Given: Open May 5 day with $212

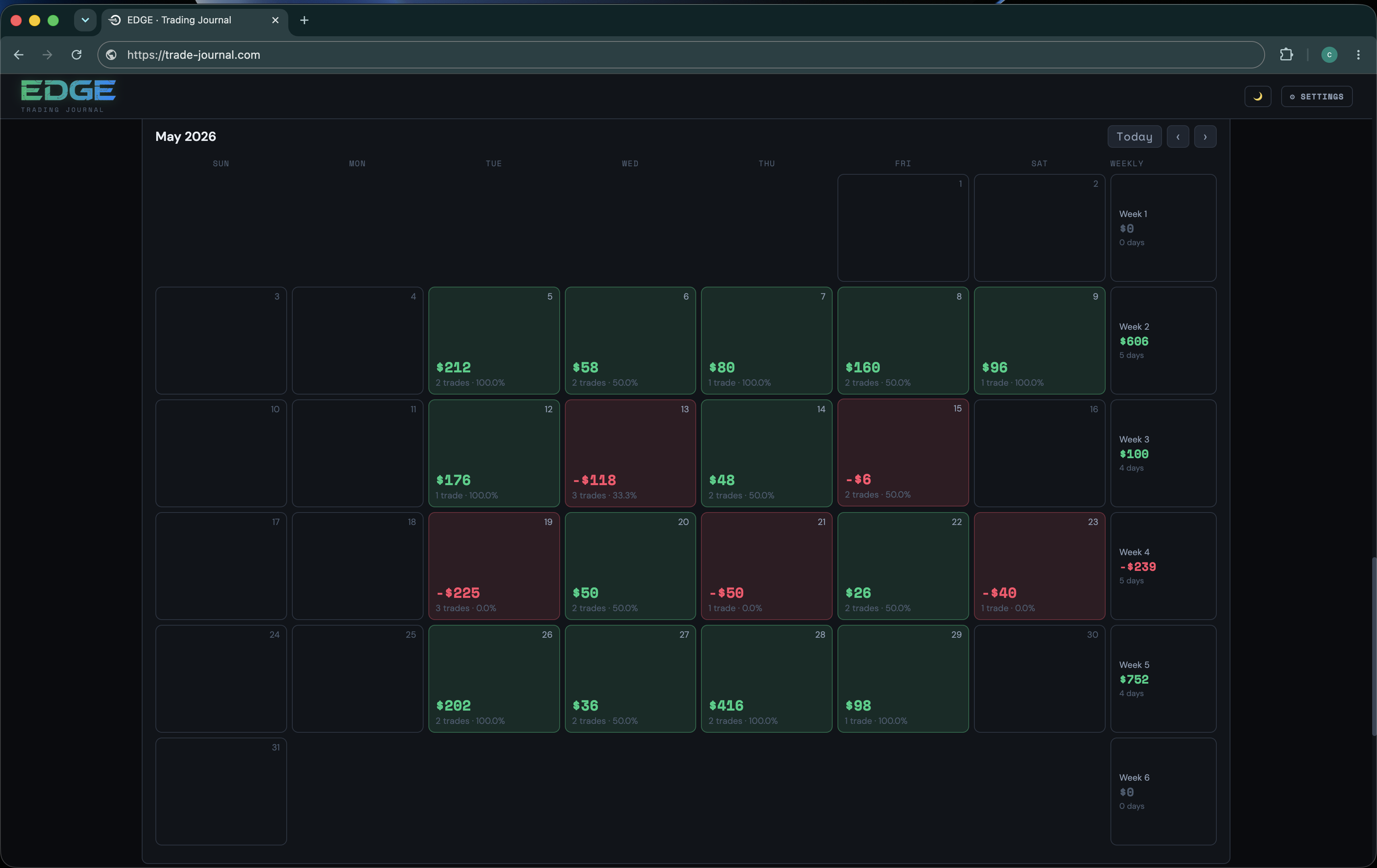Looking at the screenshot, I should click(x=494, y=340).
